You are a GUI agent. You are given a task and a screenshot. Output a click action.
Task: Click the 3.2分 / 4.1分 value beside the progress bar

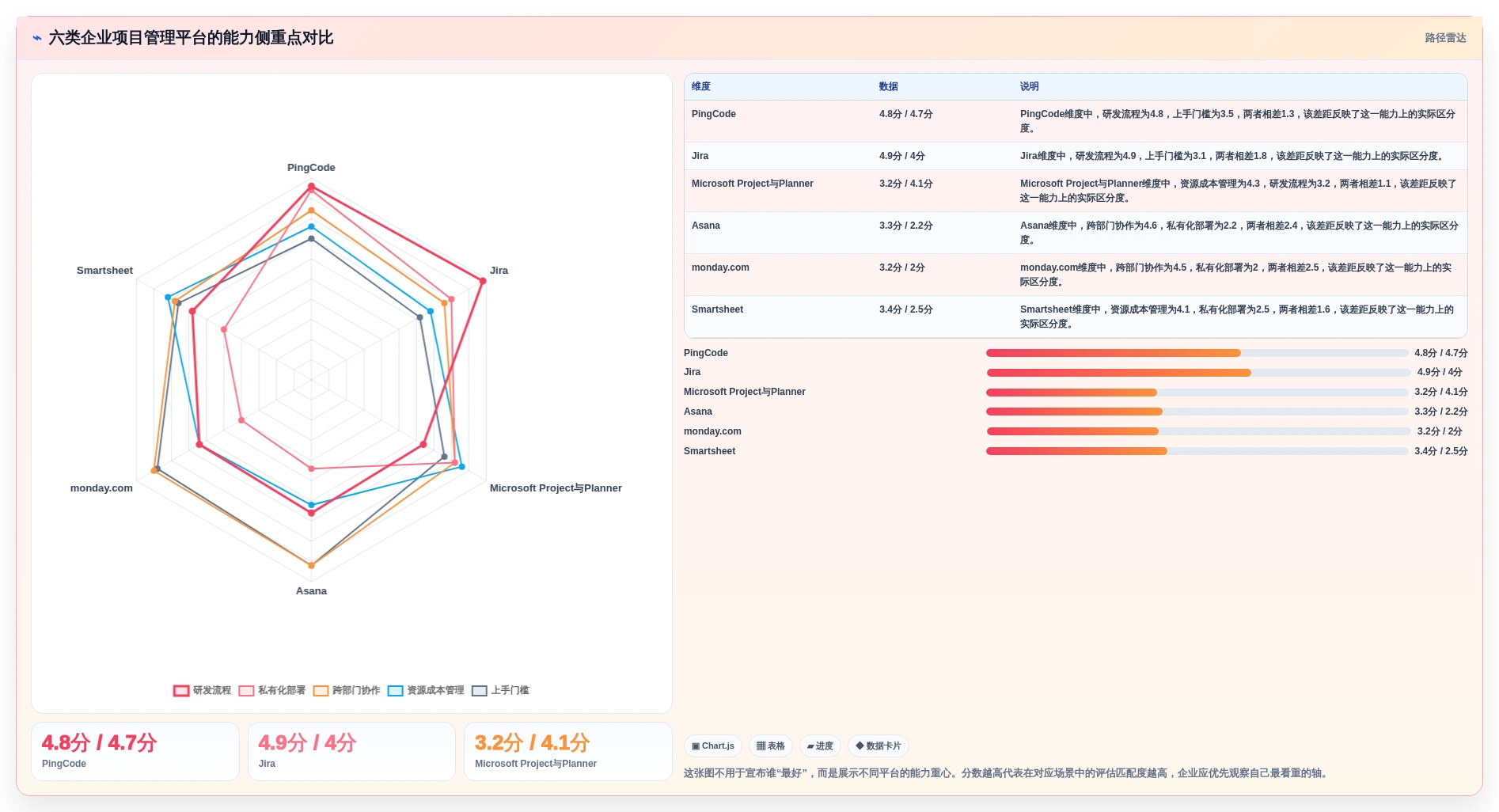[x=1441, y=392]
